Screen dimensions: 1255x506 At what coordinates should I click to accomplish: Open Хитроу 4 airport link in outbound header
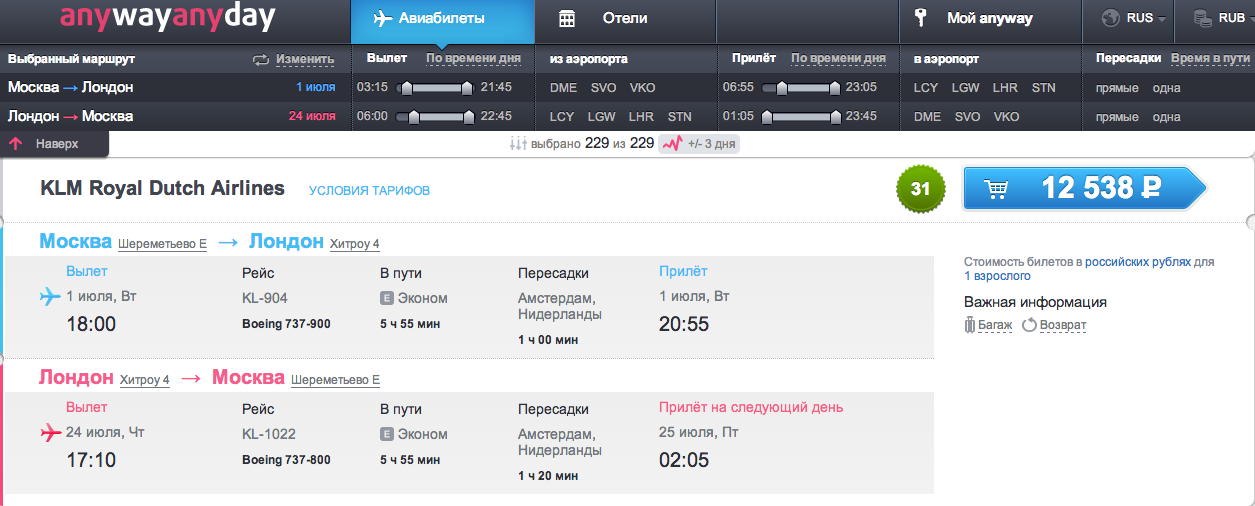pyautogui.click(x=354, y=244)
